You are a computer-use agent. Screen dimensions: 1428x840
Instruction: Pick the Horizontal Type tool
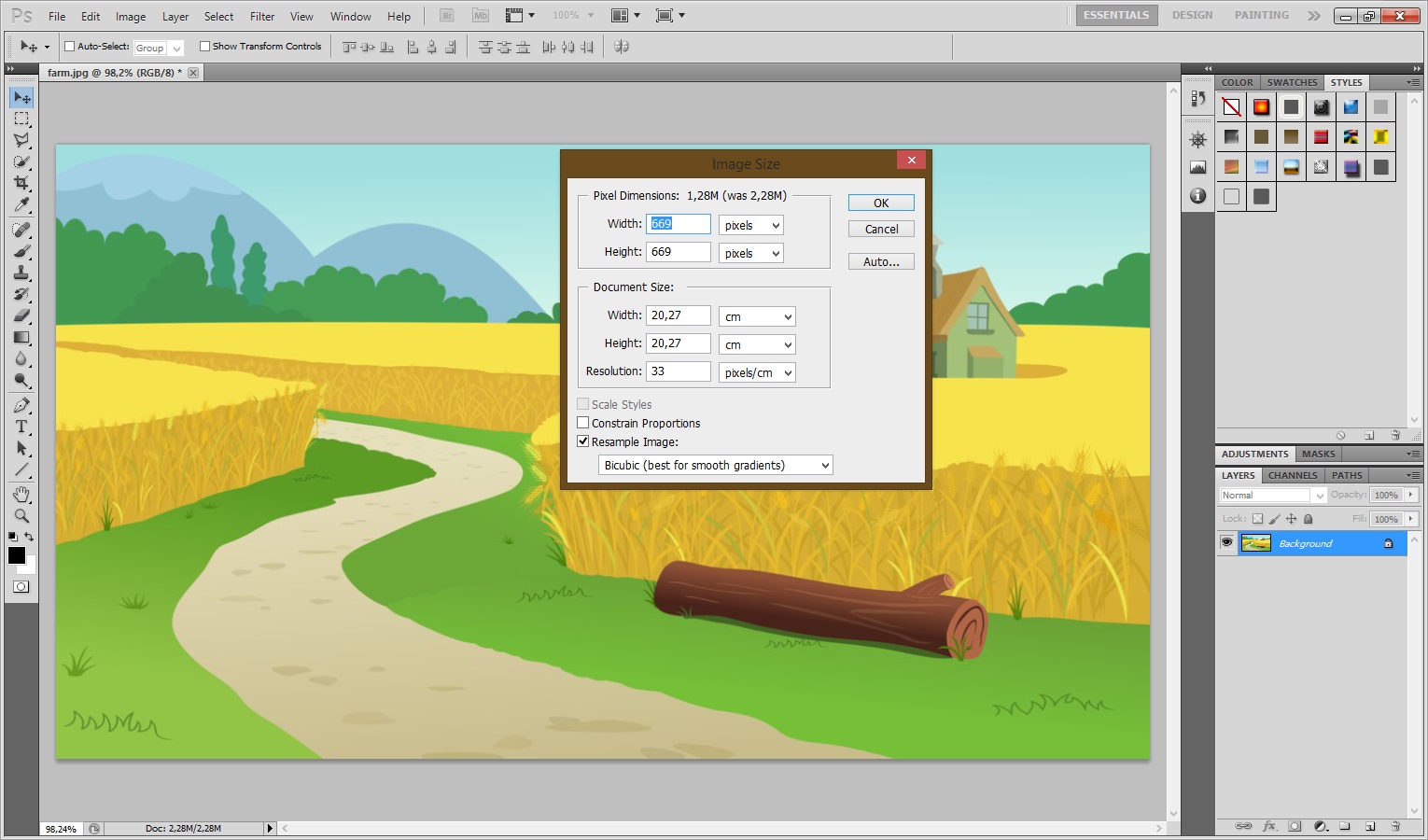pos(21,427)
